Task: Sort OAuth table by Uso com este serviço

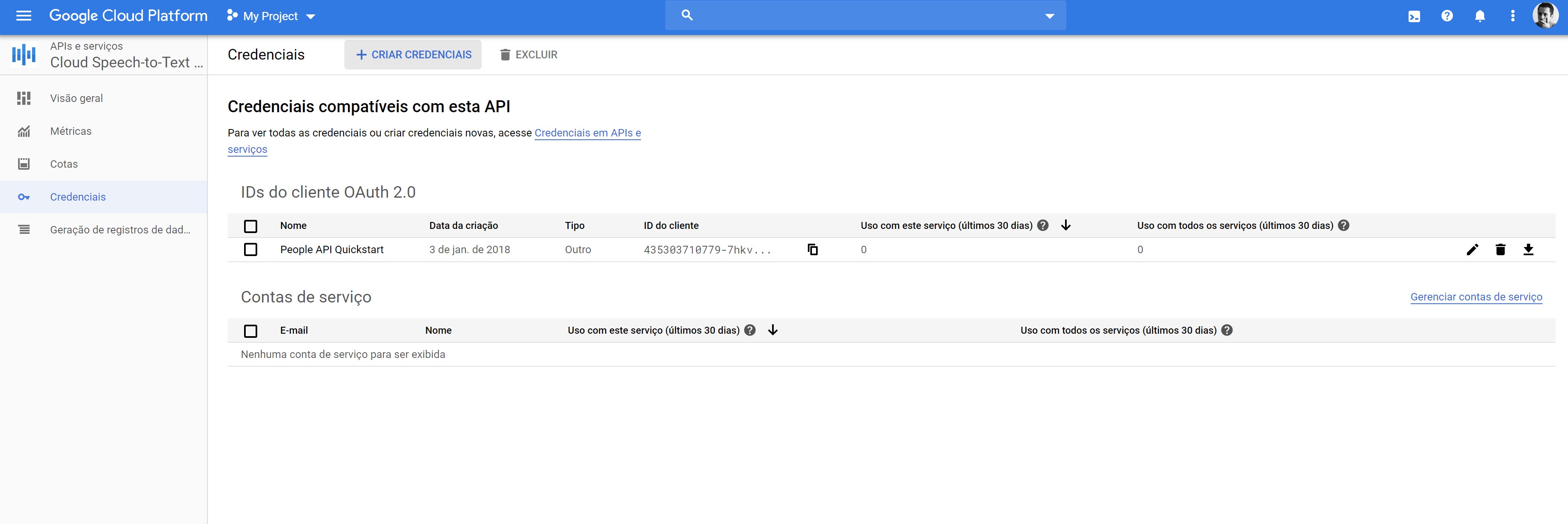Action: click(1066, 225)
